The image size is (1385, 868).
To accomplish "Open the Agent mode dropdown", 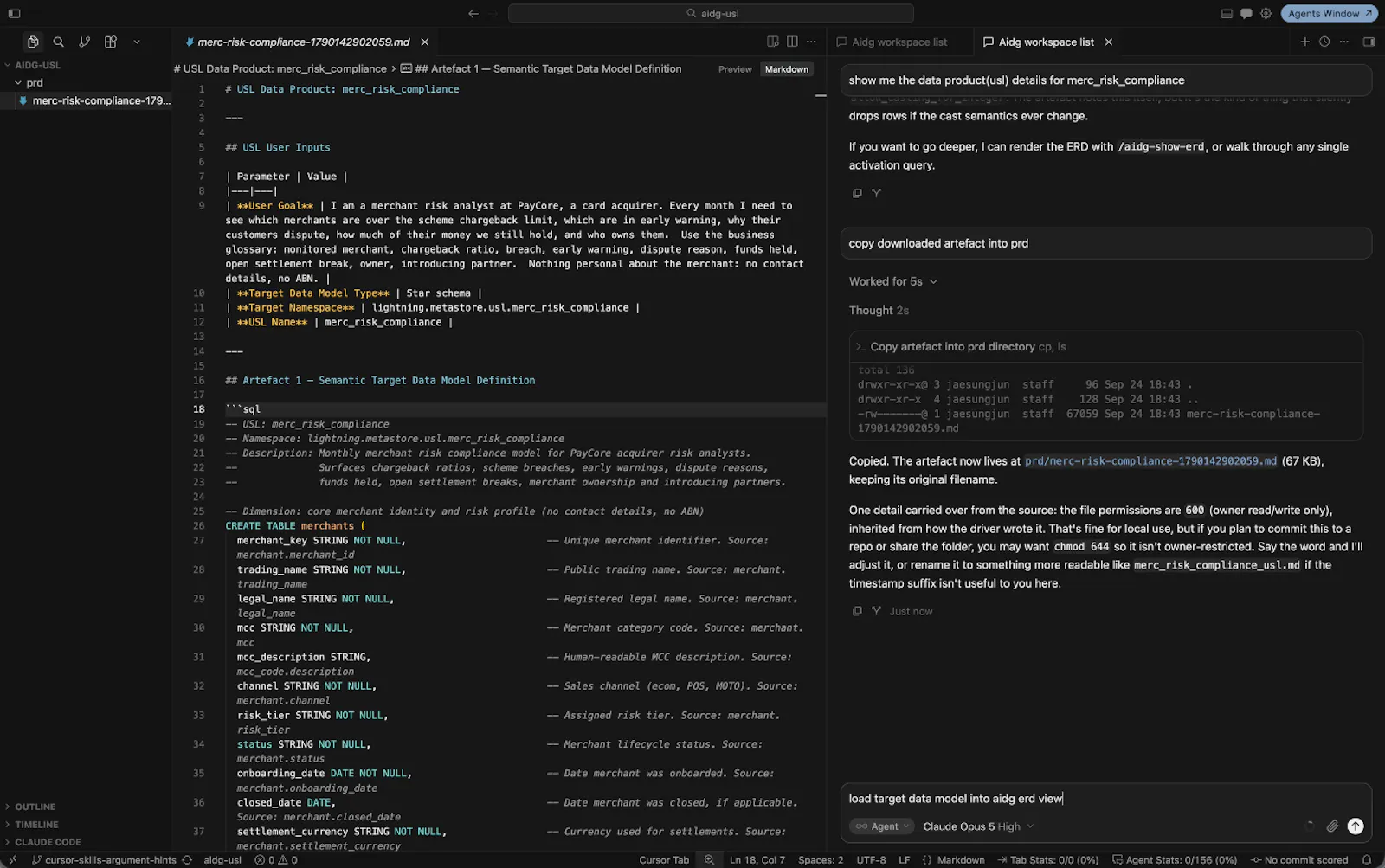I will (881, 826).
